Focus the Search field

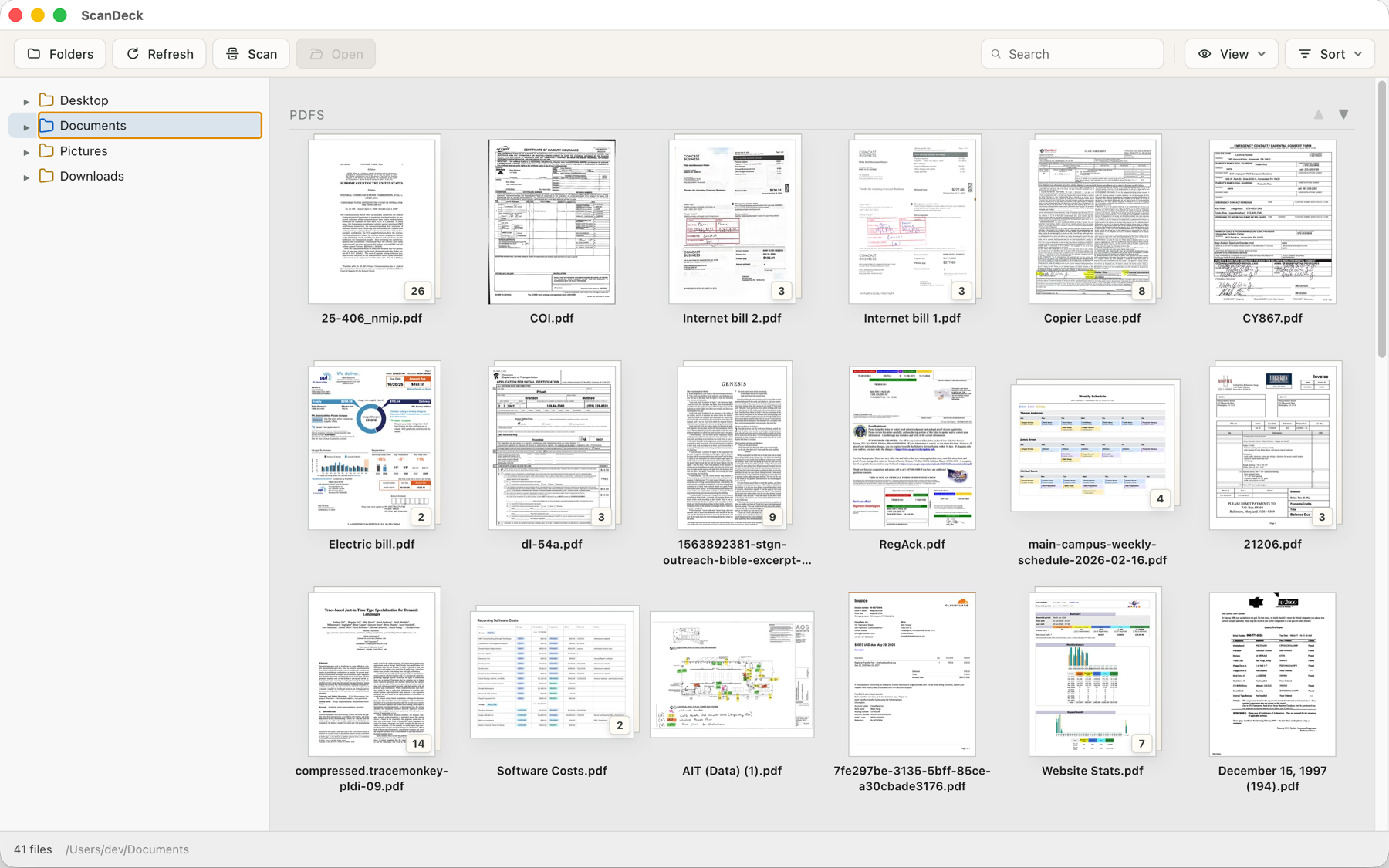[x=1073, y=54]
